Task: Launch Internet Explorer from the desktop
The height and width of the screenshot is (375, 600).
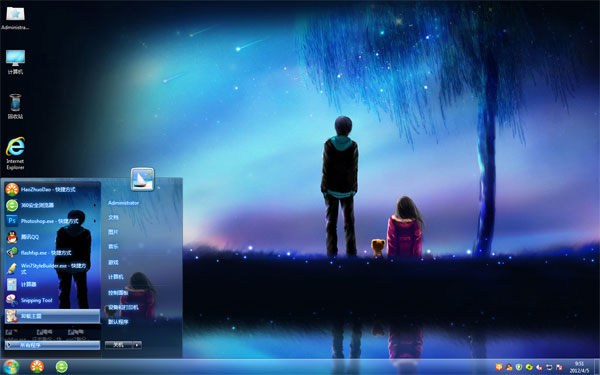Action: pyautogui.click(x=15, y=153)
